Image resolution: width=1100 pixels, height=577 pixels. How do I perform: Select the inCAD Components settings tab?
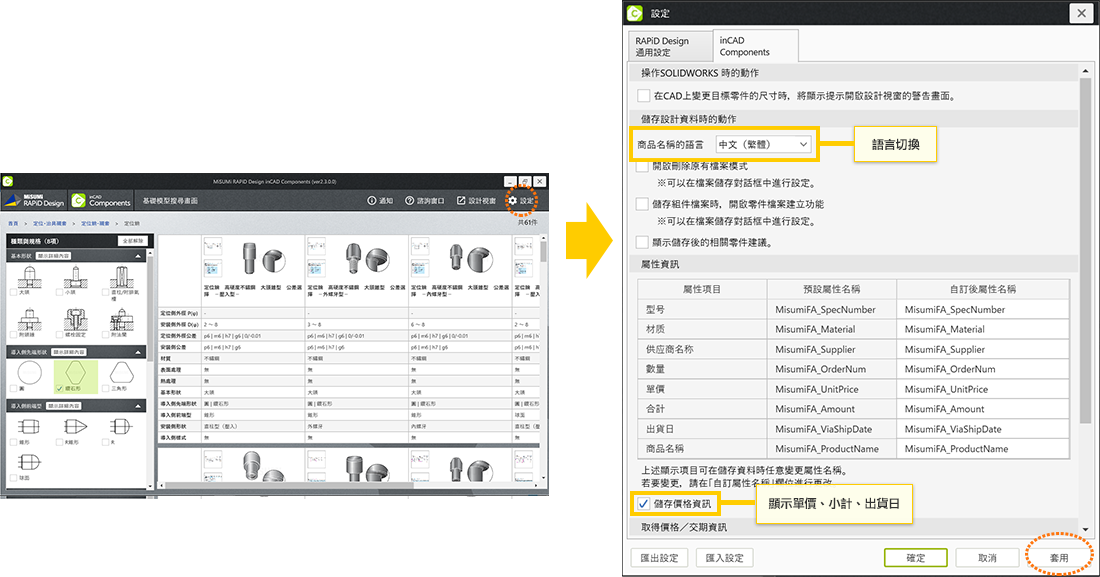tap(757, 47)
